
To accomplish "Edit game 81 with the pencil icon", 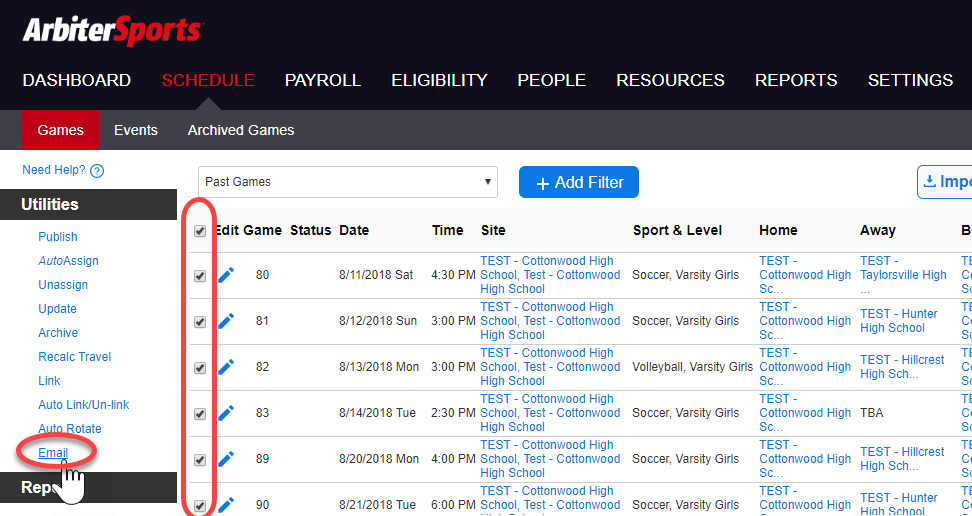I will tap(226, 321).
